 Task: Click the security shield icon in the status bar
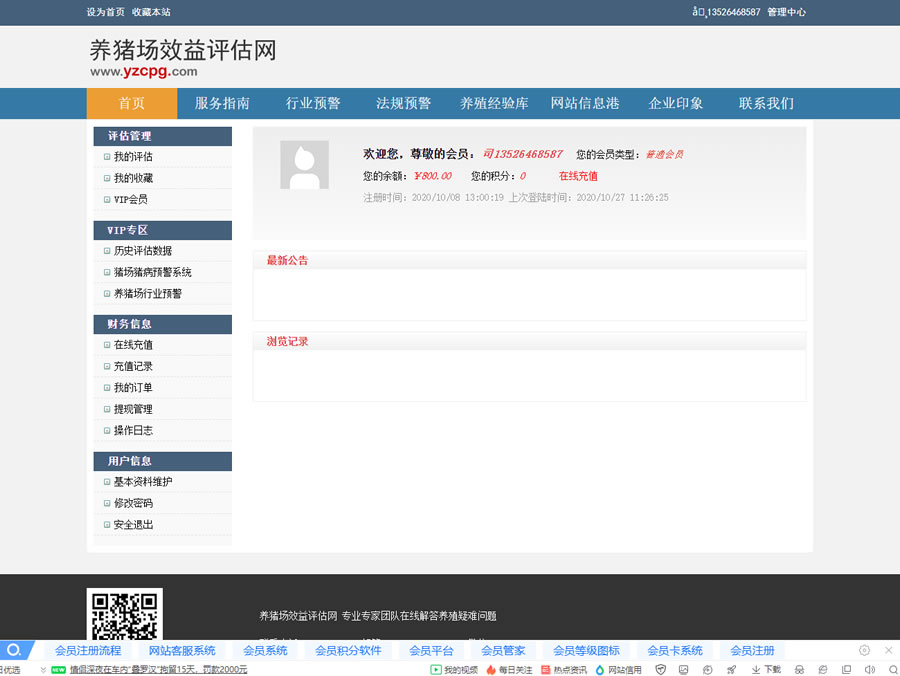click(661, 670)
